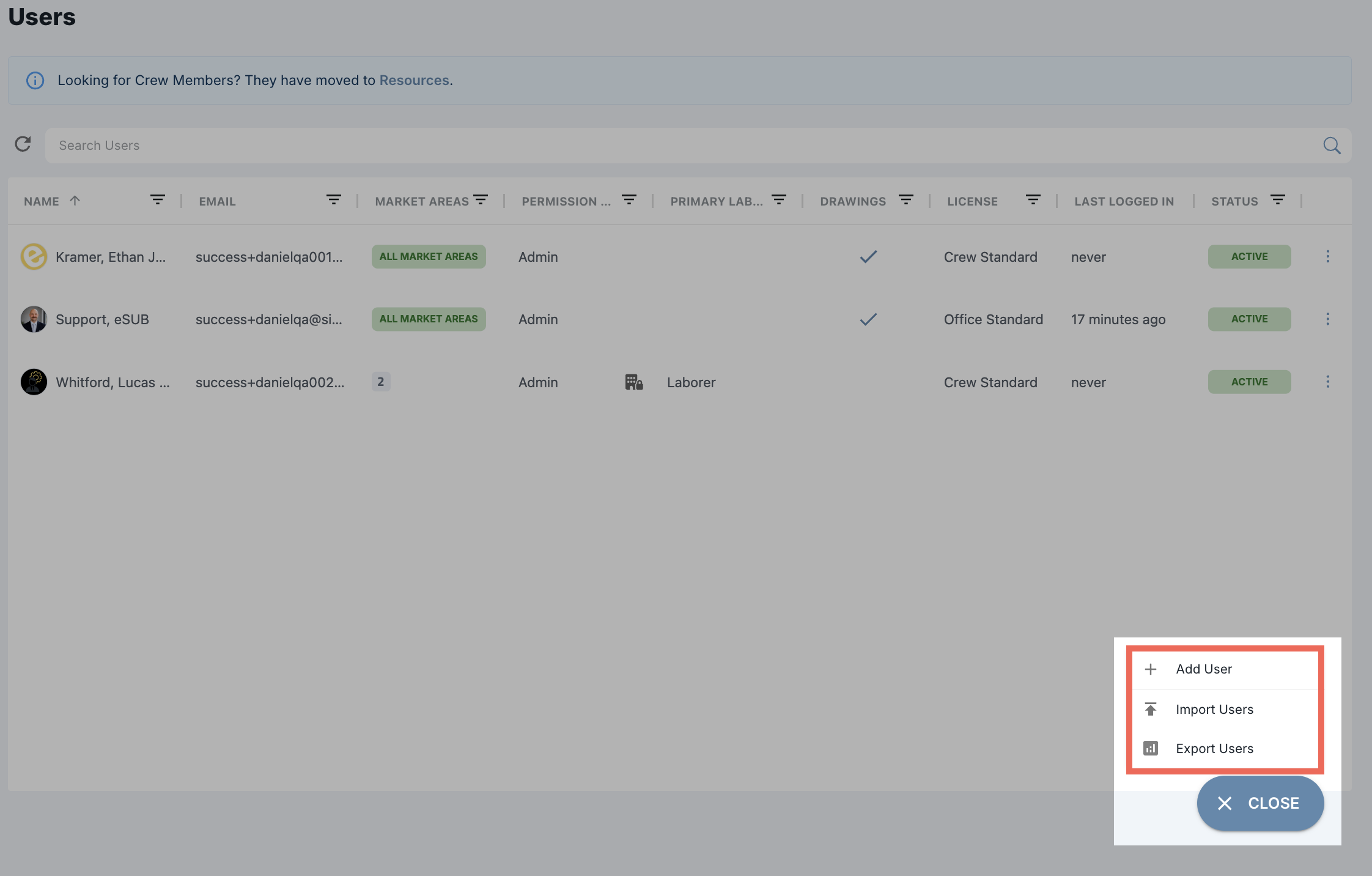Open the Permission column filter

point(629,200)
